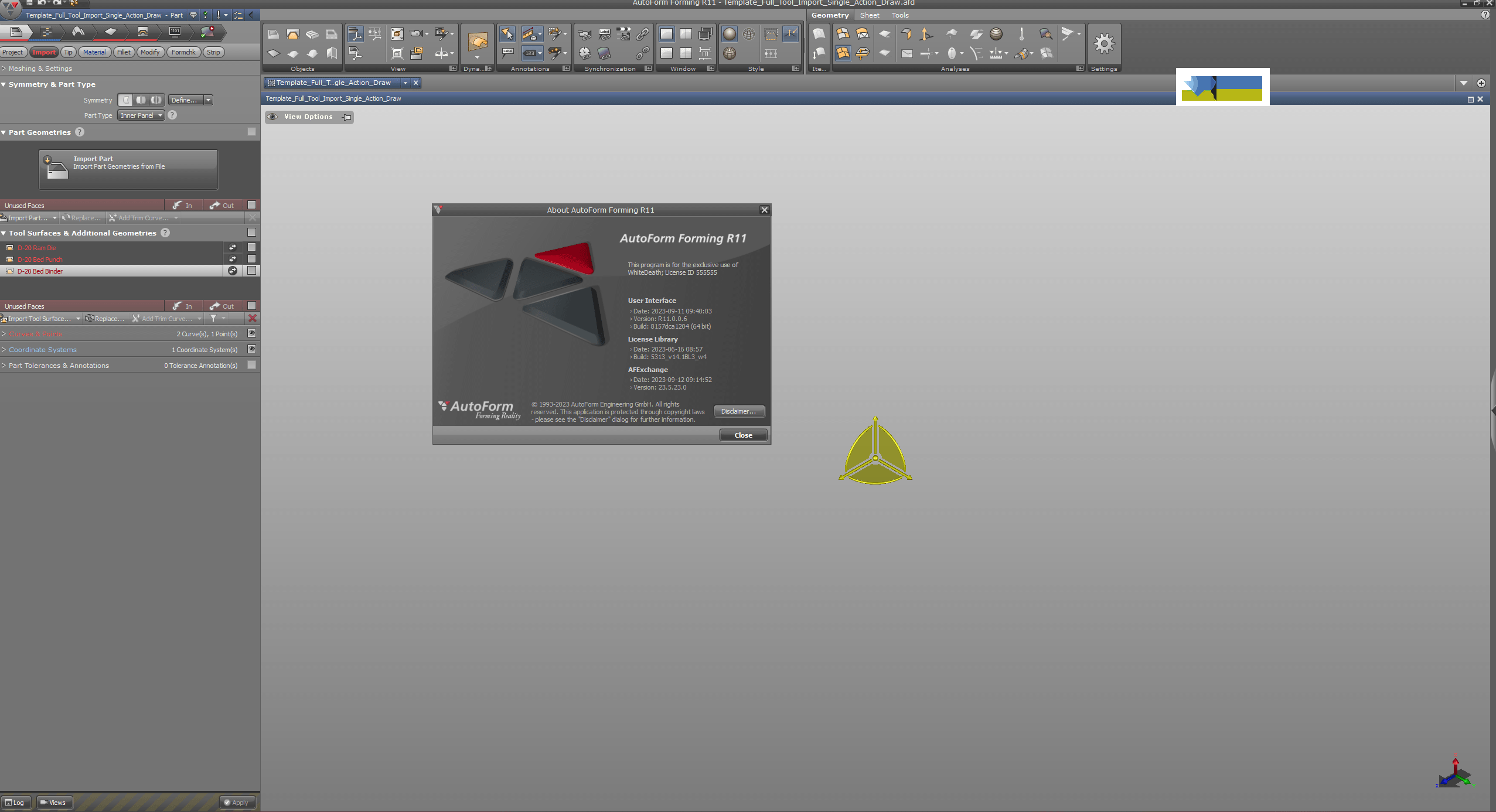Click the striped sphere analysis icon
The image size is (1496, 812).
pyautogui.click(x=996, y=34)
